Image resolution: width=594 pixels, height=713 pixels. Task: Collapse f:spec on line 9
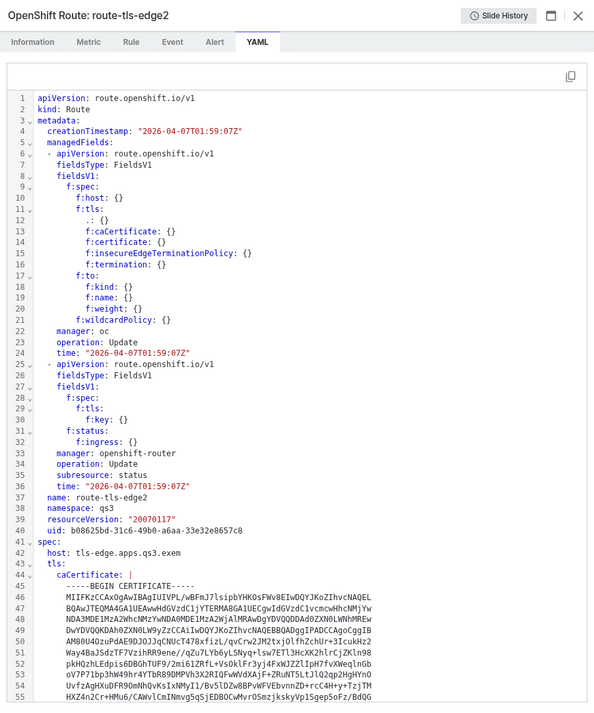[x=30, y=188]
